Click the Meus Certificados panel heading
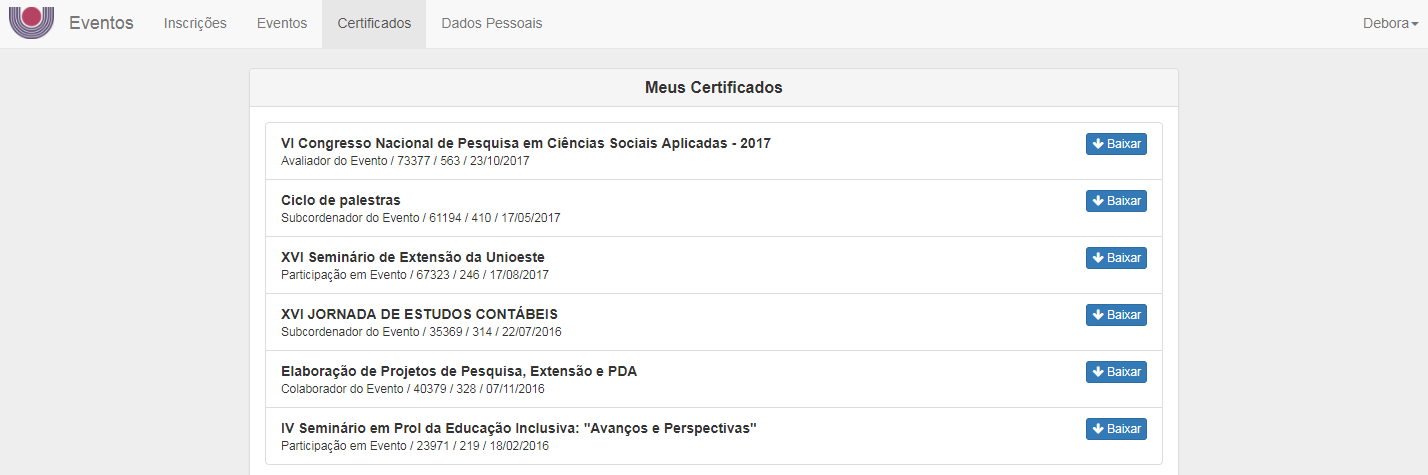The height and width of the screenshot is (475, 1428). pos(714,88)
